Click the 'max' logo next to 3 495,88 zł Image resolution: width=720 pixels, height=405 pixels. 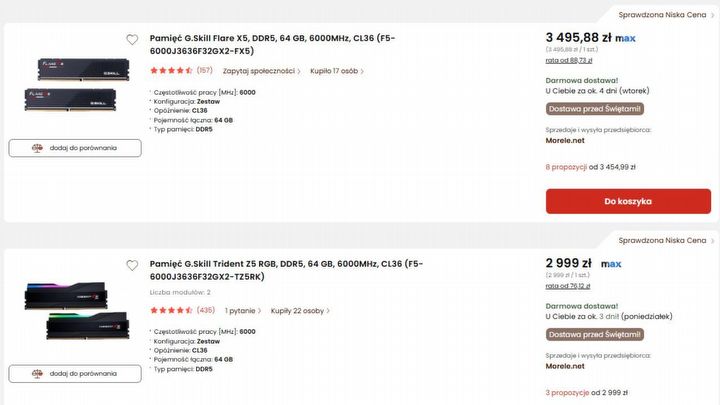click(x=625, y=38)
